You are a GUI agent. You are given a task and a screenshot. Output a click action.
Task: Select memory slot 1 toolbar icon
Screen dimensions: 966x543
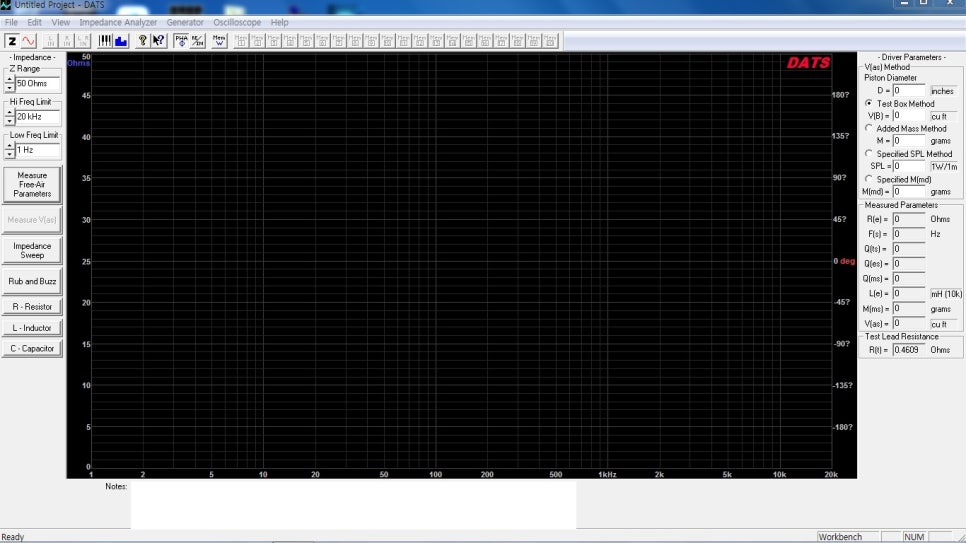tap(241, 41)
